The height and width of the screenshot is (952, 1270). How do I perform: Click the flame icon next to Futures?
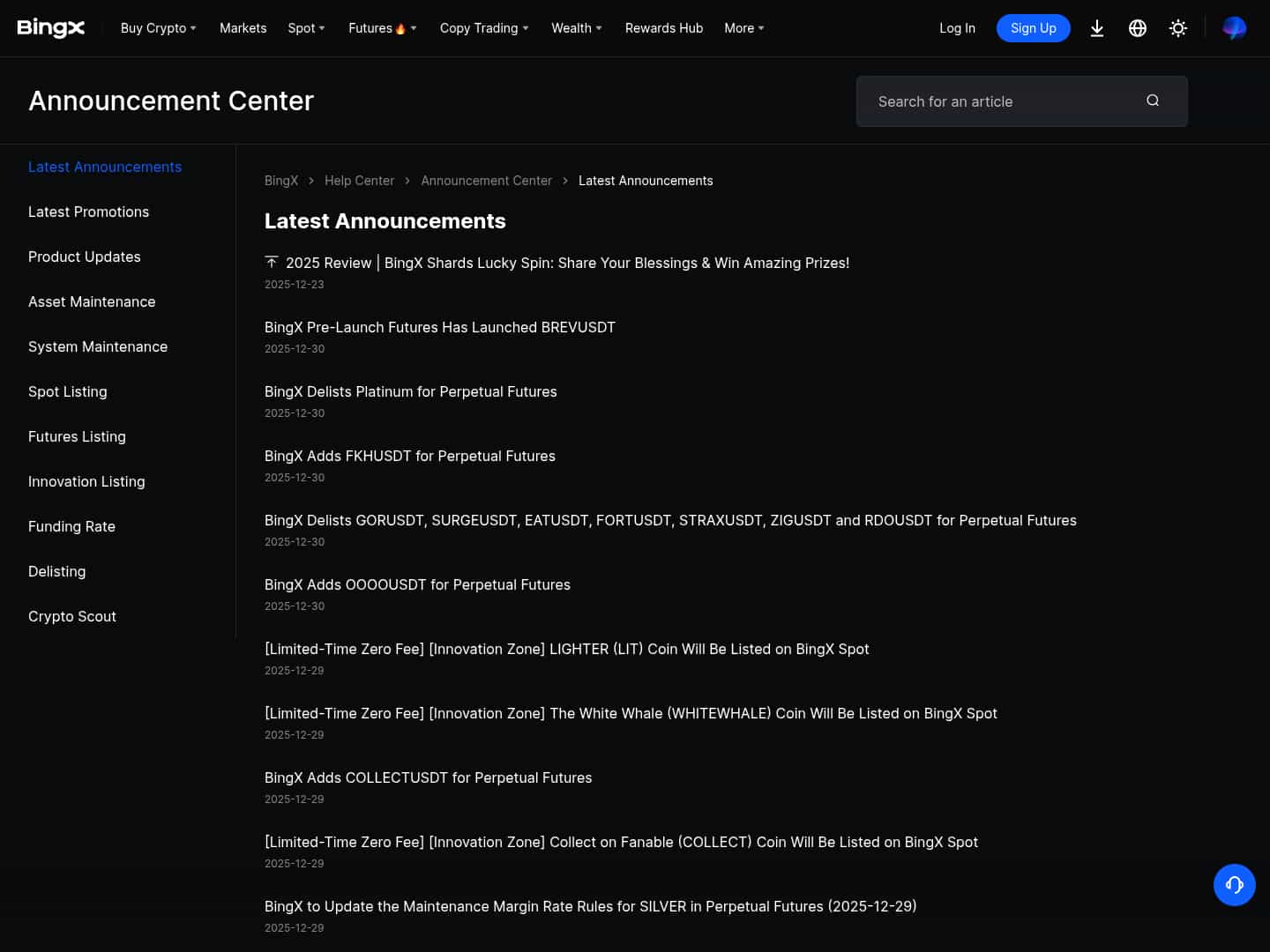[x=400, y=27]
